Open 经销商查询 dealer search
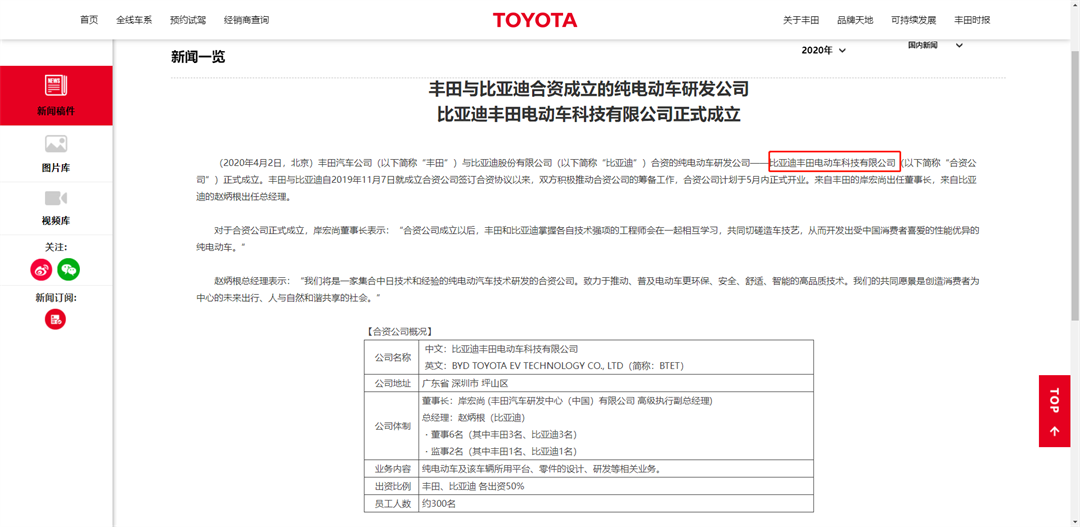This screenshot has height=527, width=1080. click(246, 20)
